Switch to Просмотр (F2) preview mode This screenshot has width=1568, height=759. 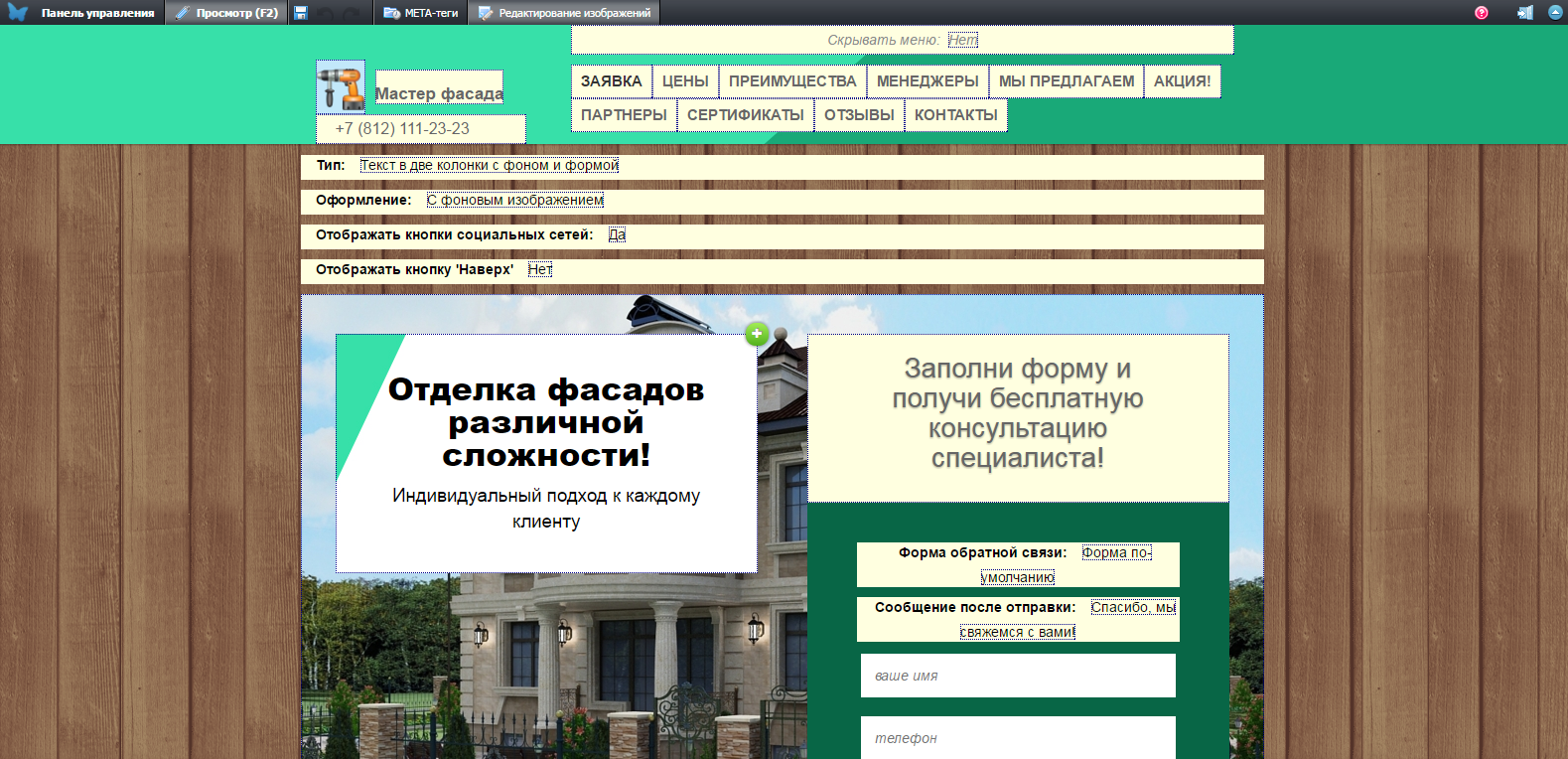[x=226, y=13]
